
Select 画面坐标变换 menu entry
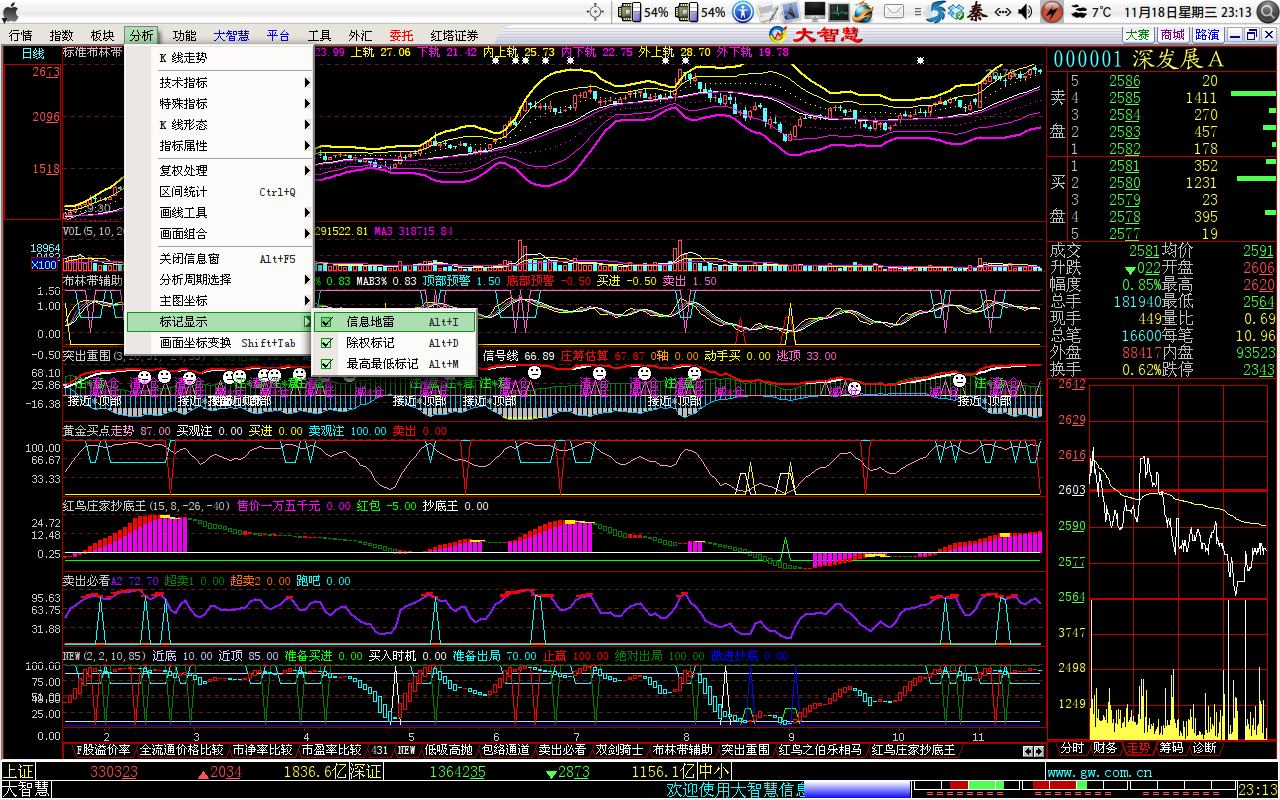point(220,343)
